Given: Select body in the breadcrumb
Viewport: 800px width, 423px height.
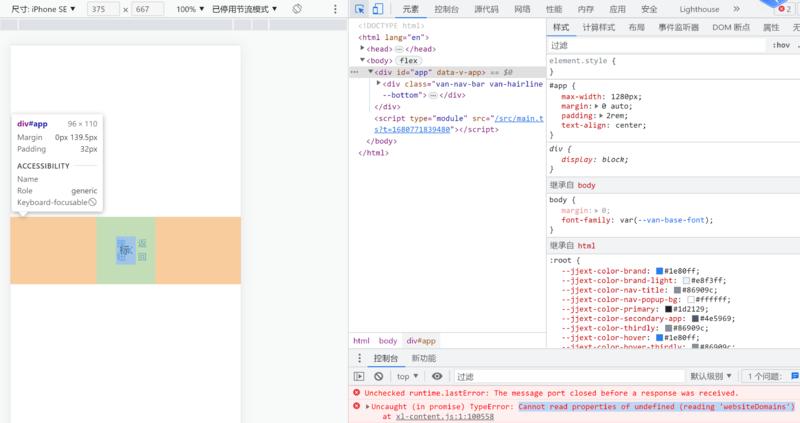Looking at the screenshot, I should pos(388,340).
